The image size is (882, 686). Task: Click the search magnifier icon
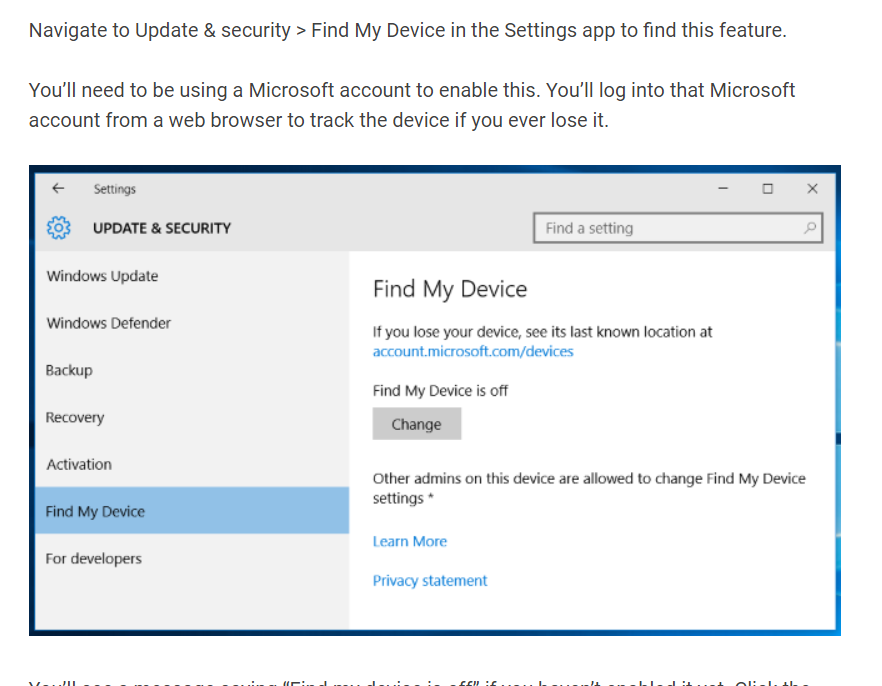point(810,228)
